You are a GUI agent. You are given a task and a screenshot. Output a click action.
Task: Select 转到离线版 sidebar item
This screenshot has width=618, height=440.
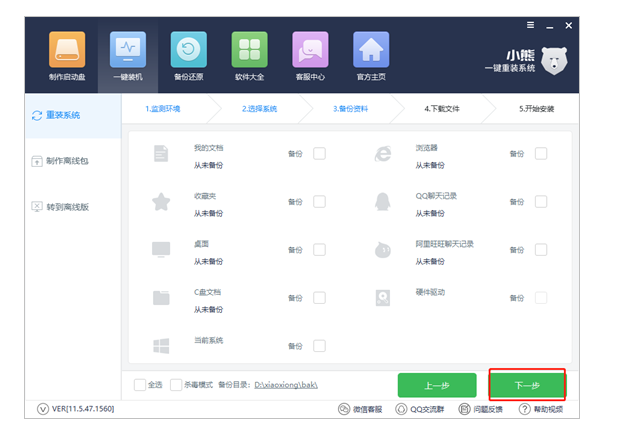62,207
